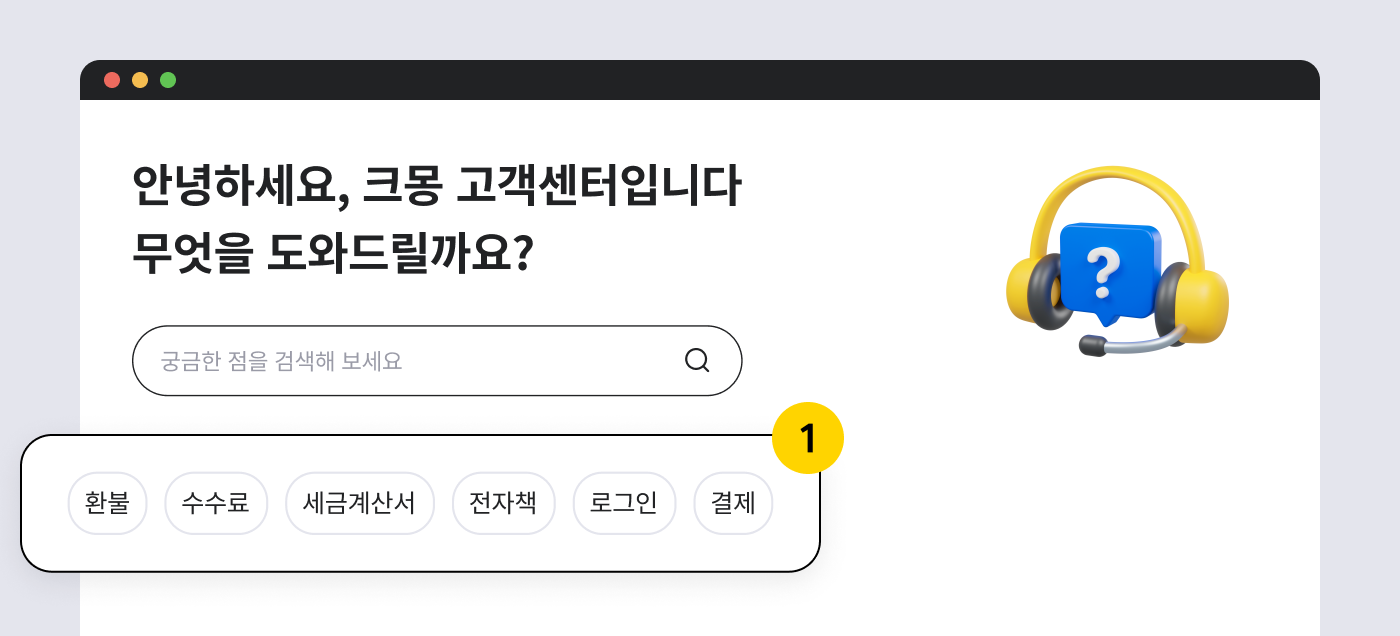Click the dark window title bar
This screenshot has height=636, width=1400.
(x=700, y=80)
